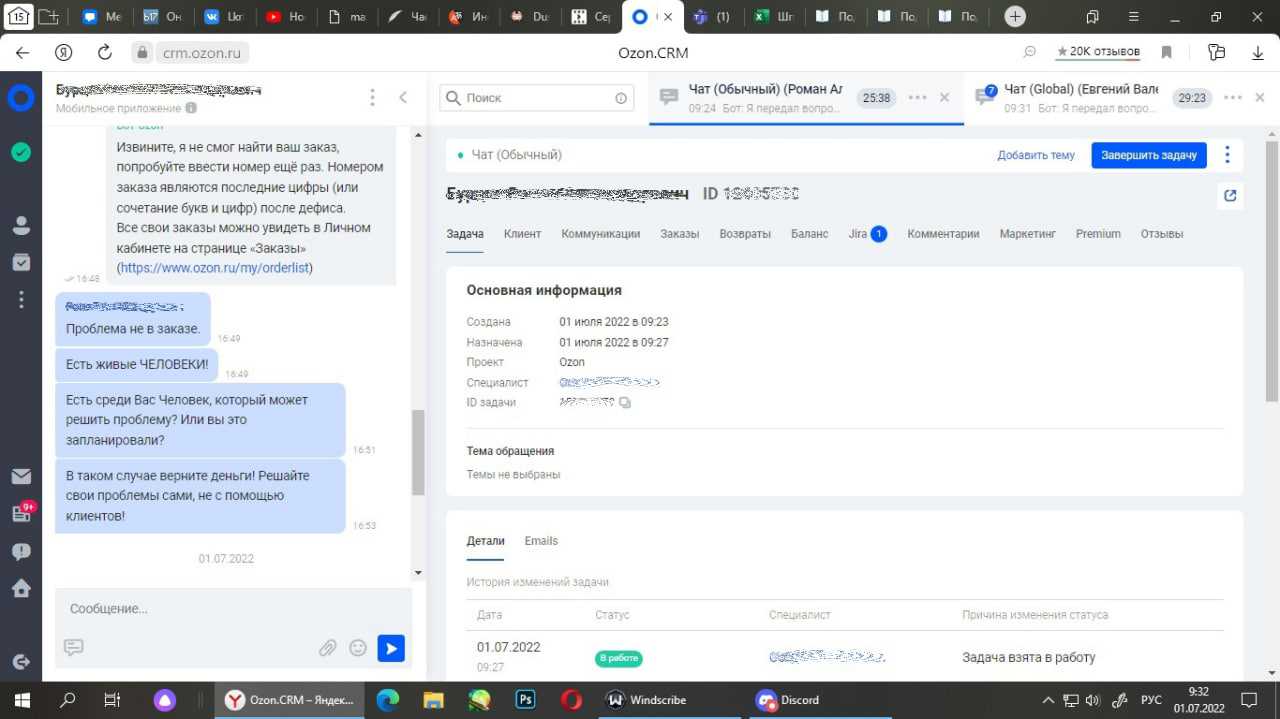Image resolution: width=1280 pixels, height=719 pixels.
Task: Attach a file with the paperclip icon
Action: (x=328, y=648)
